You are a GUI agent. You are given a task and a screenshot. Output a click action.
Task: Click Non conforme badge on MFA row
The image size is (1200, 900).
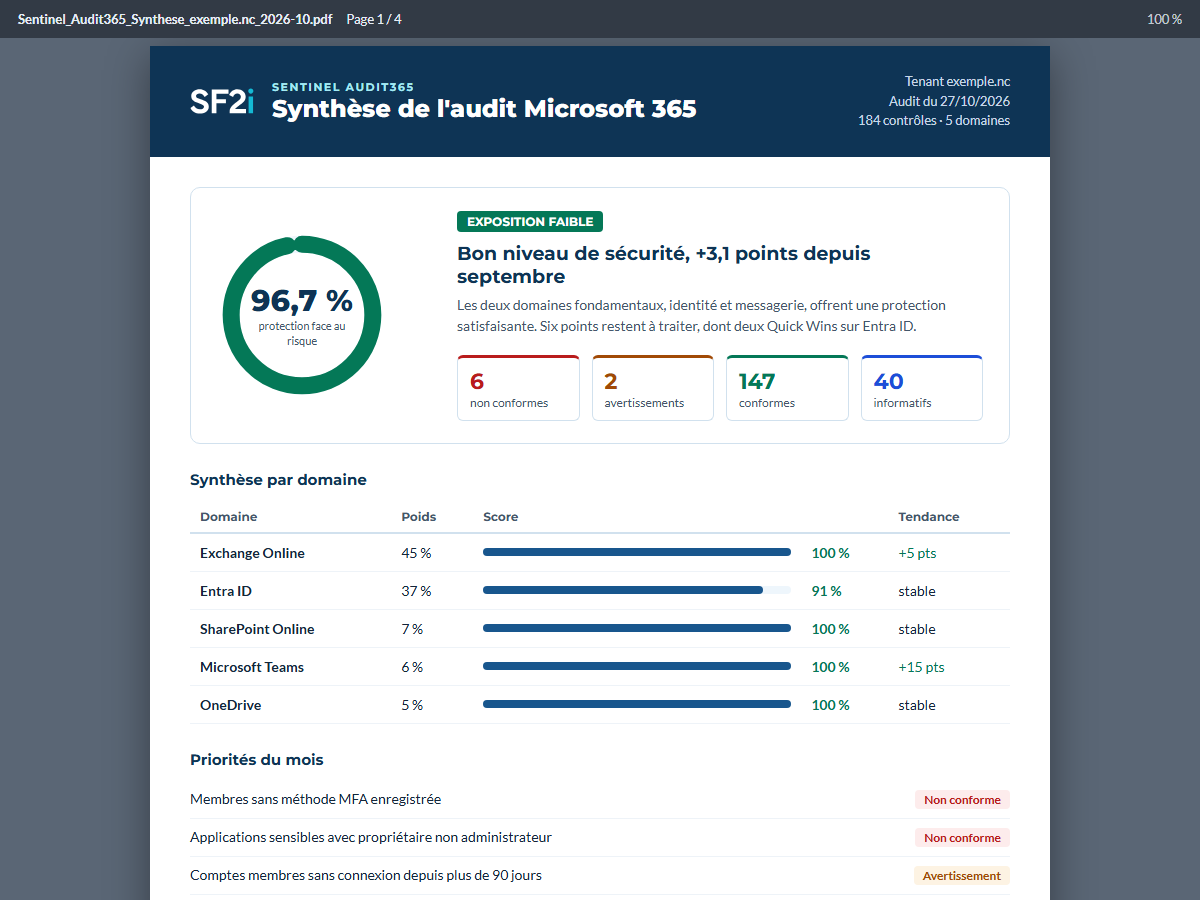962,799
